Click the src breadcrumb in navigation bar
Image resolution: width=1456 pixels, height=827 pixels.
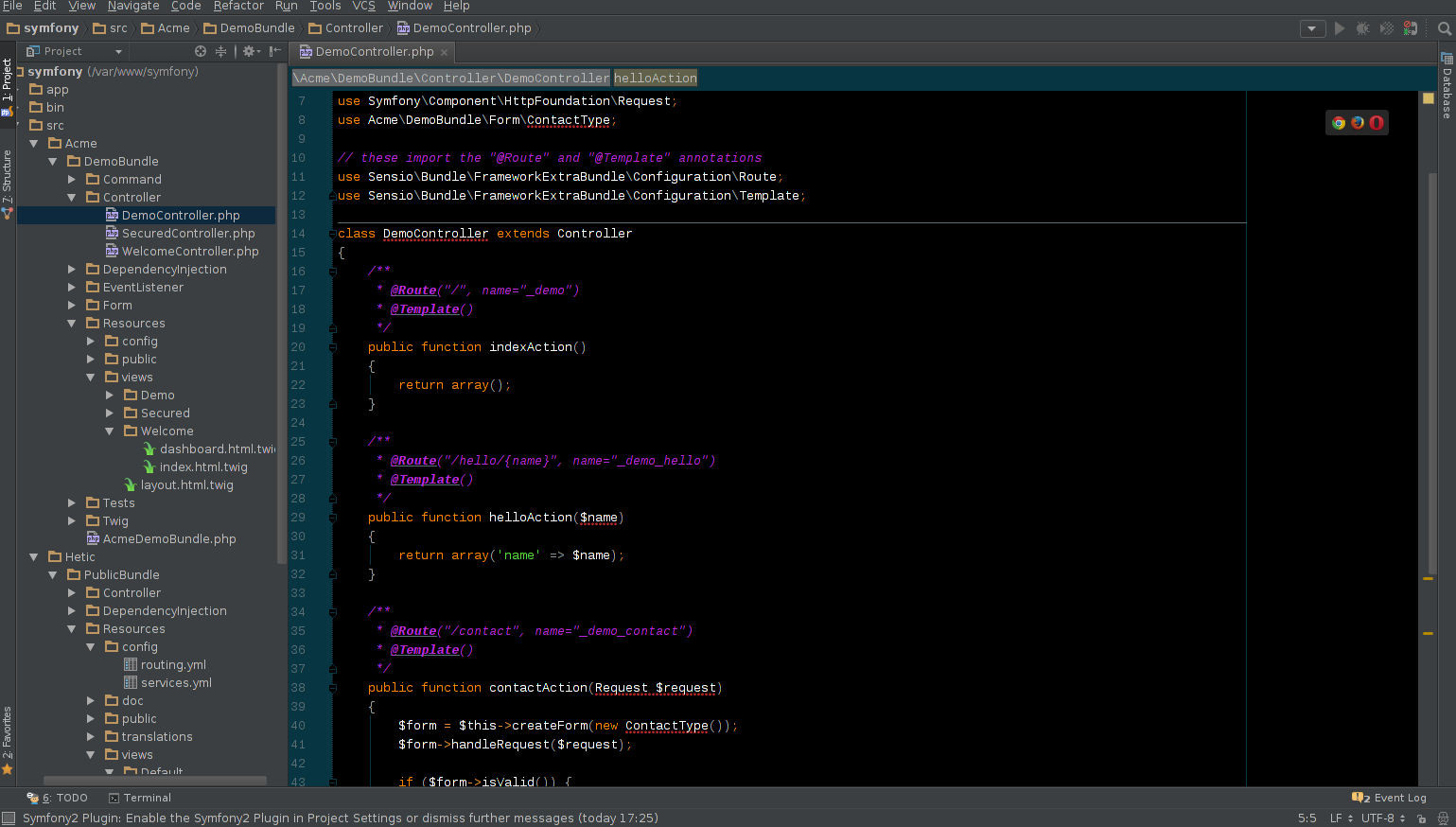[x=111, y=28]
